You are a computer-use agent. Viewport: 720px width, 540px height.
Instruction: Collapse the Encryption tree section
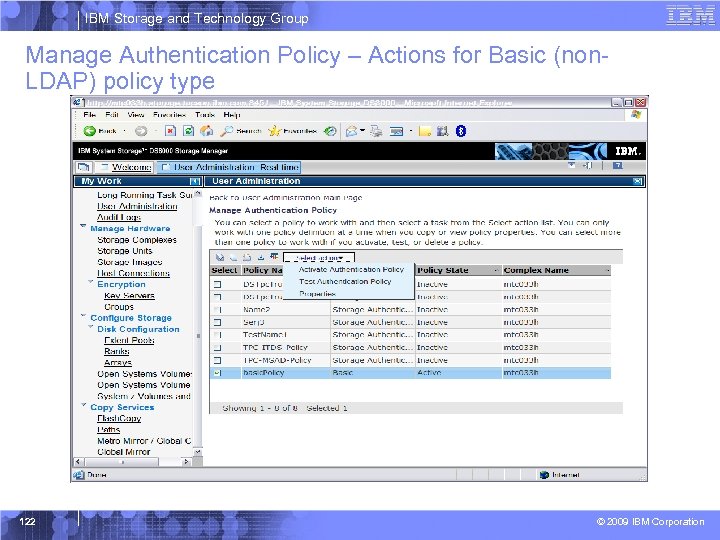(x=90, y=282)
